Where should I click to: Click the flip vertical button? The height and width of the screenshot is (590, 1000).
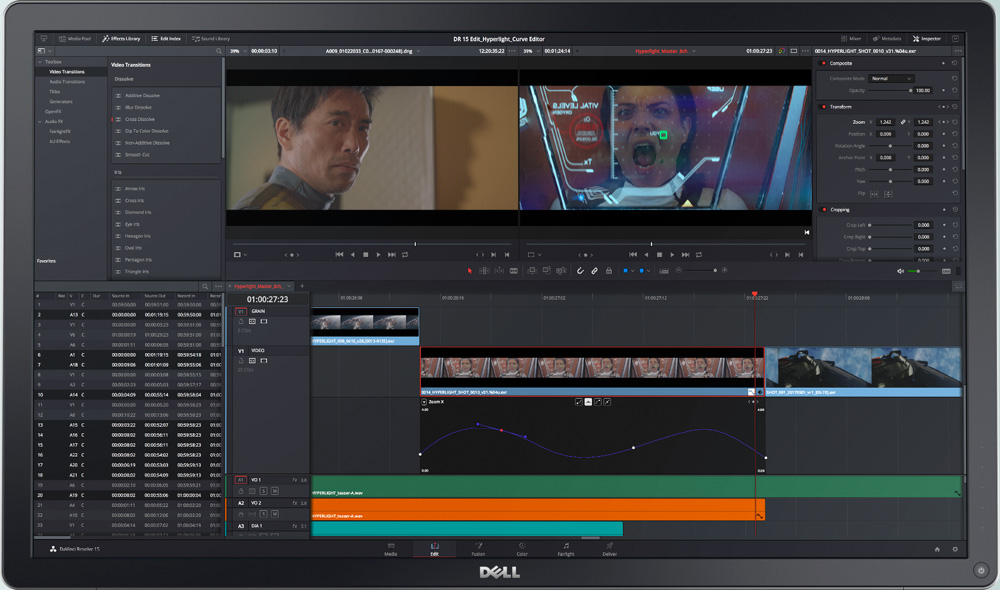[888, 194]
